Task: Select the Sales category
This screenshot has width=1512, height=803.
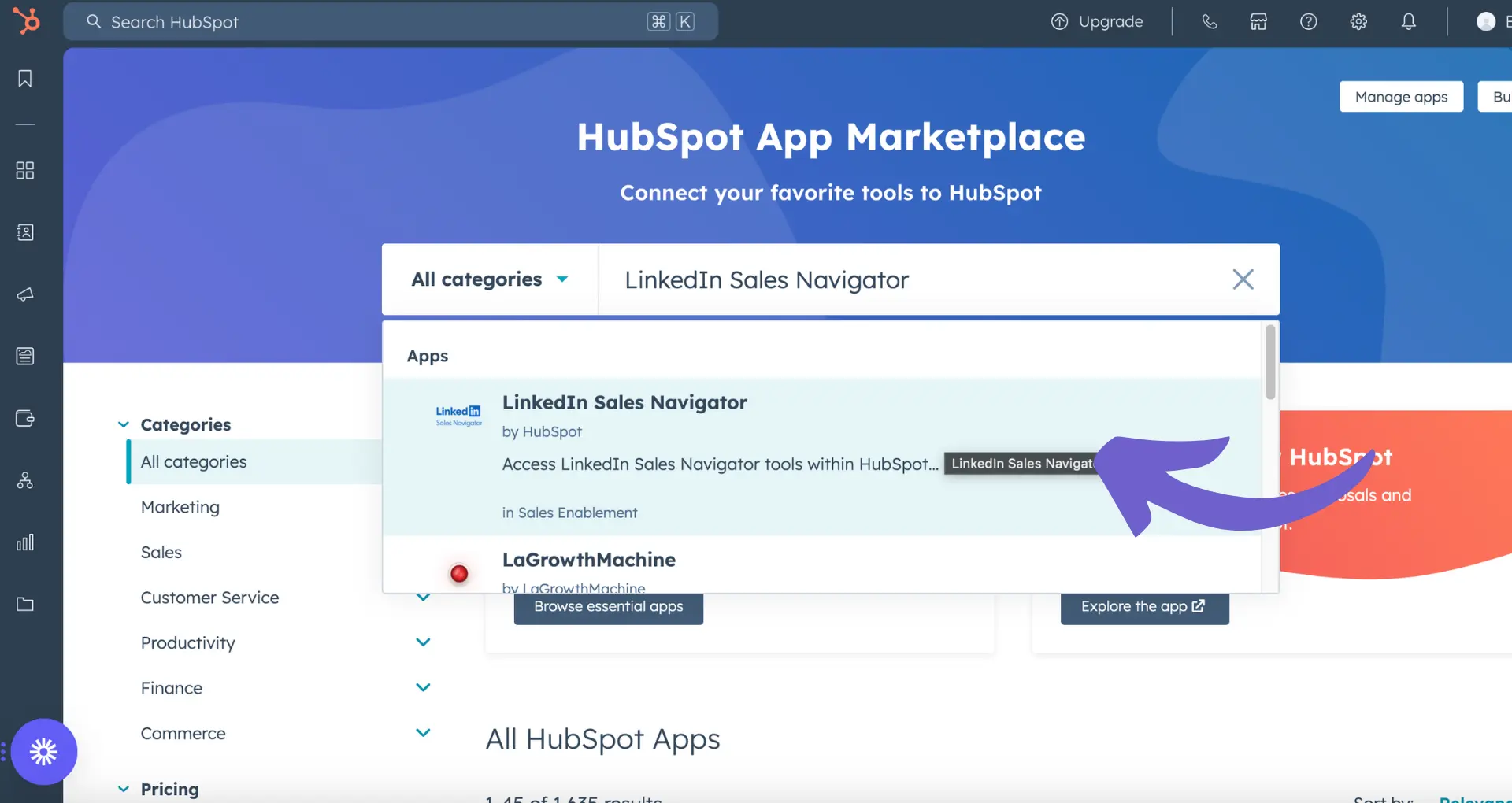Action: pyautogui.click(x=161, y=553)
